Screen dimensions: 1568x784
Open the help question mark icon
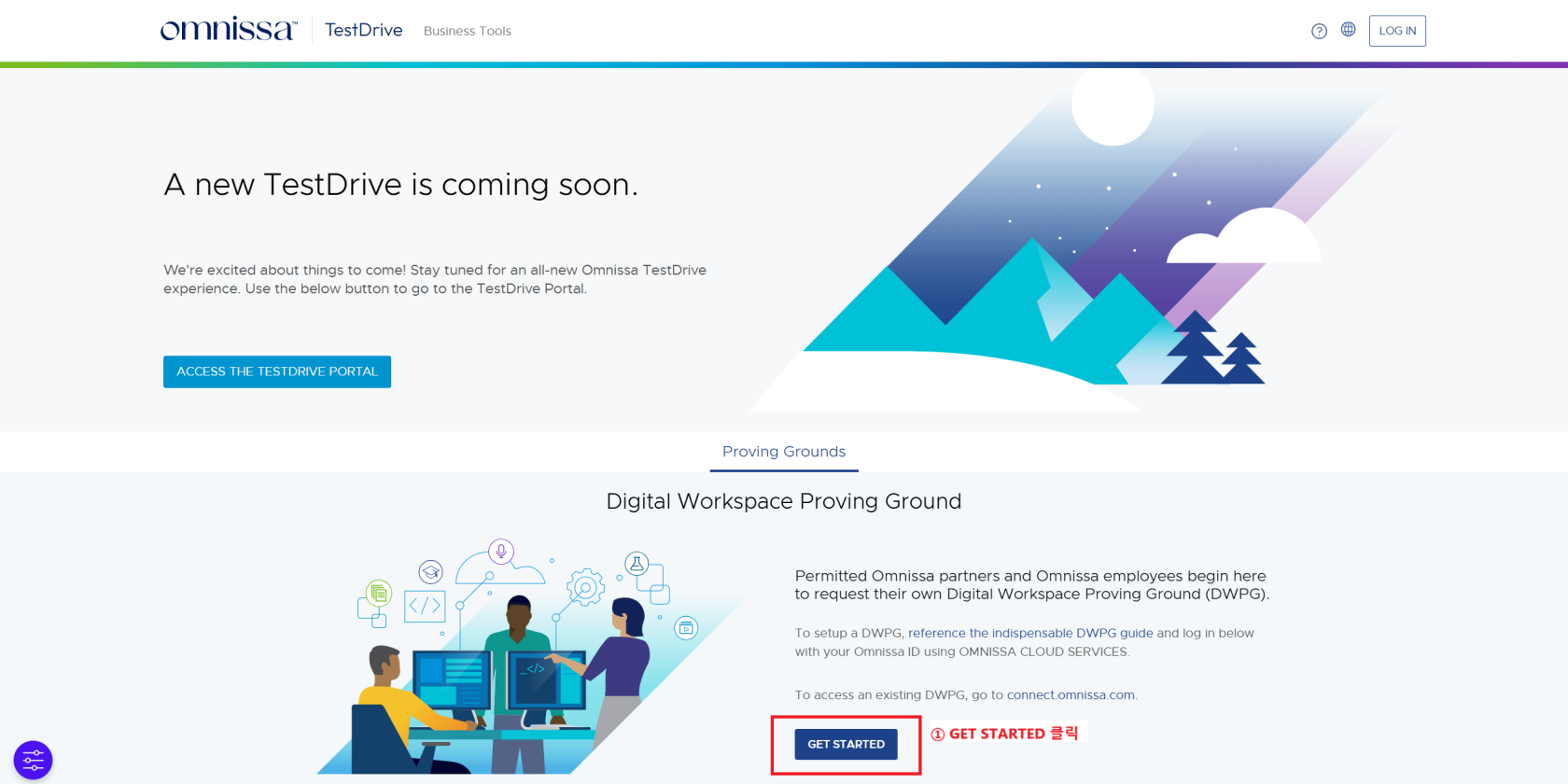tap(1319, 31)
